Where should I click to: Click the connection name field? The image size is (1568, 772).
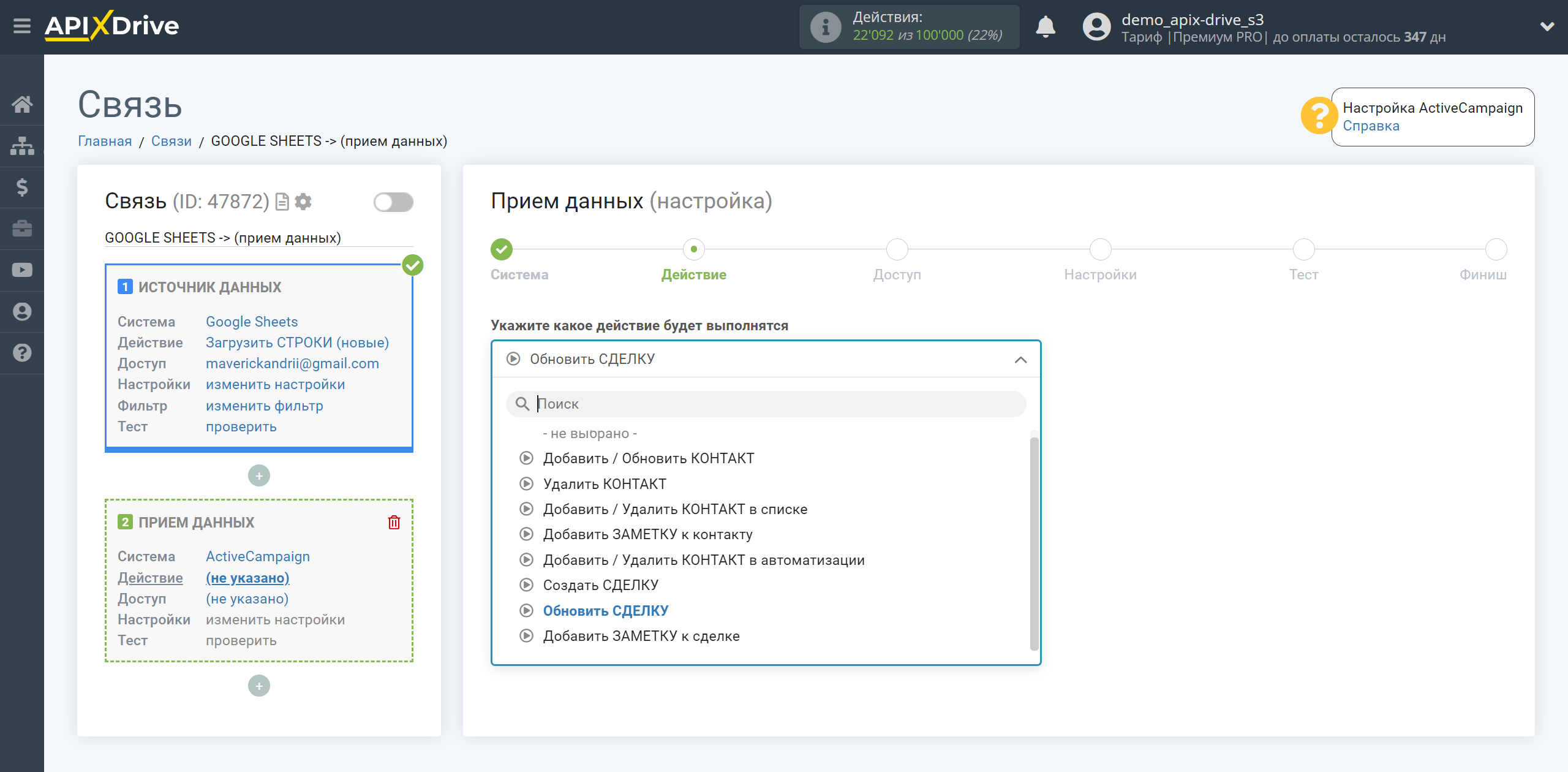[258, 238]
